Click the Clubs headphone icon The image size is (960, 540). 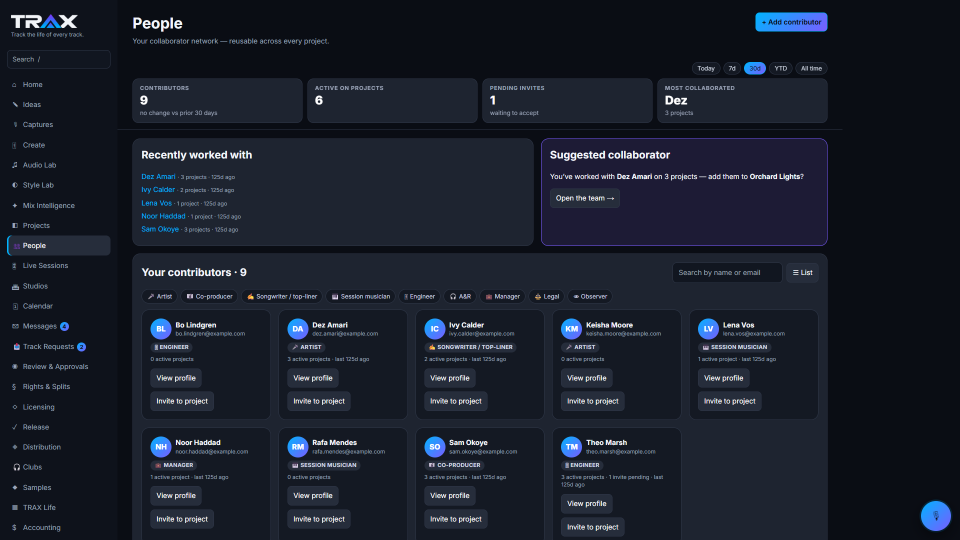point(17,467)
